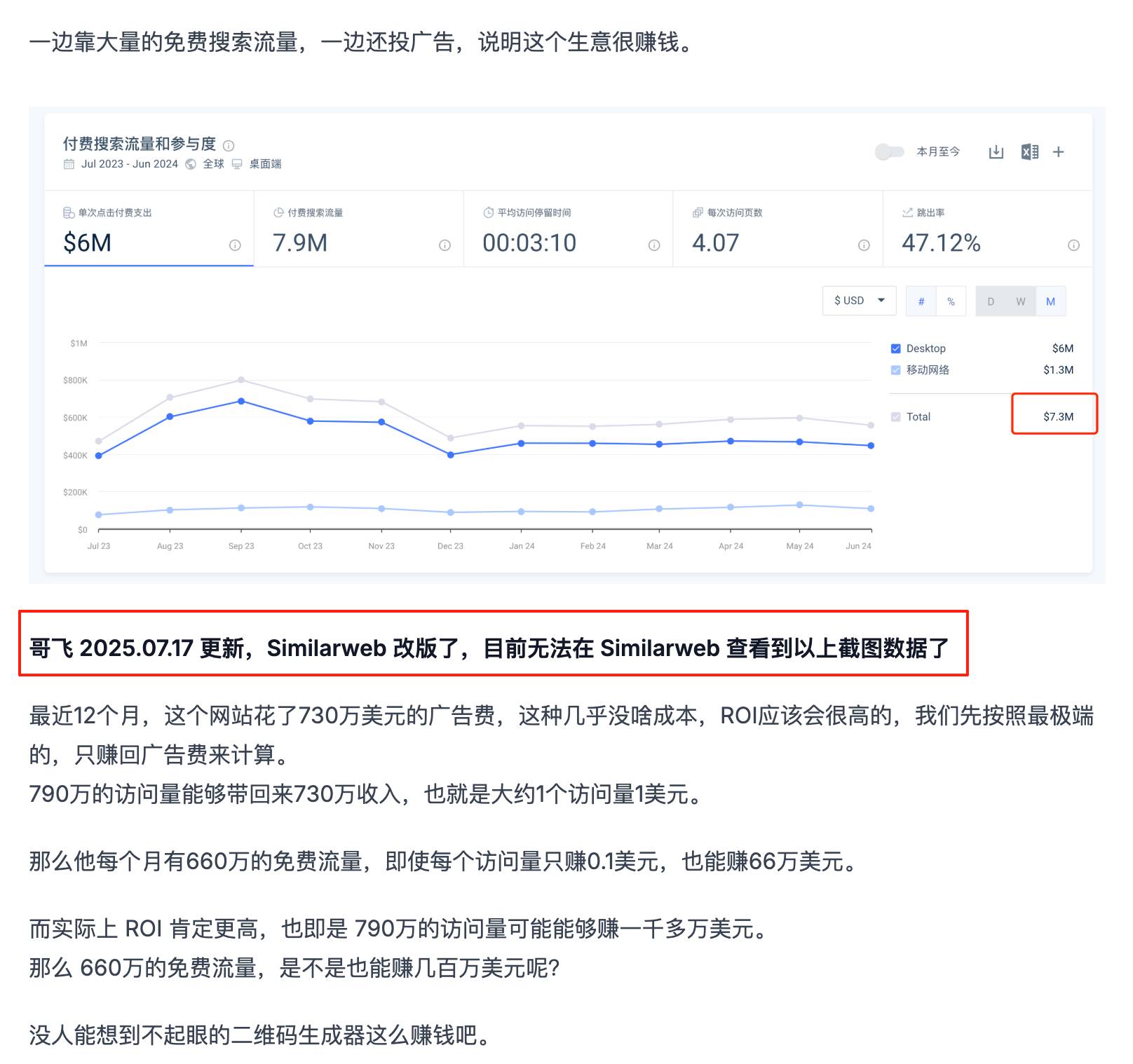Click the globe icon beside 全球
The width and height of the screenshot is (1133, 1064).
click(191, 164)
